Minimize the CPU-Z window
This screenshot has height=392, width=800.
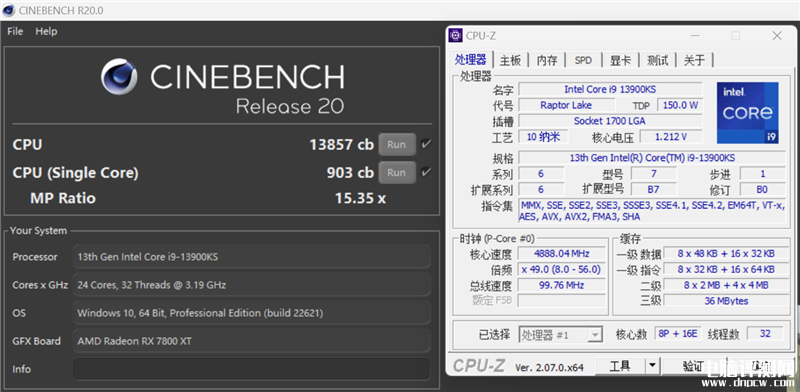(695, 35)
